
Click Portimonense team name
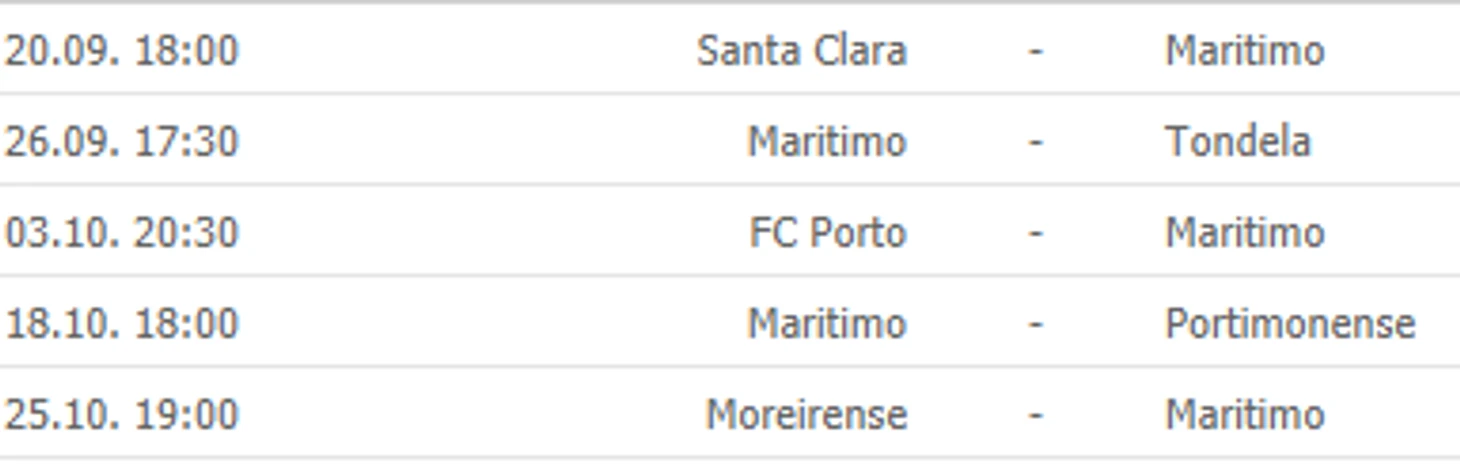click(1289, 323)
